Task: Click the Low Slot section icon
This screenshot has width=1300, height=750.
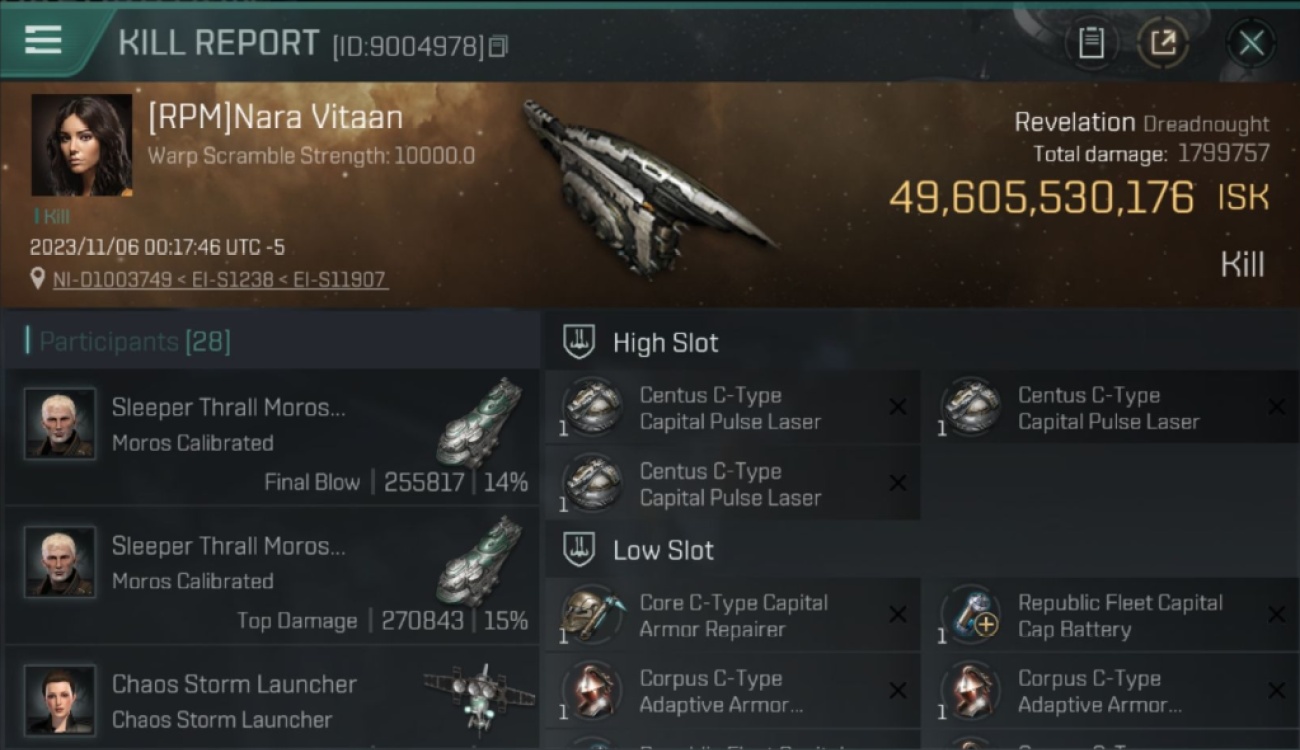Action: coord(580,549)
